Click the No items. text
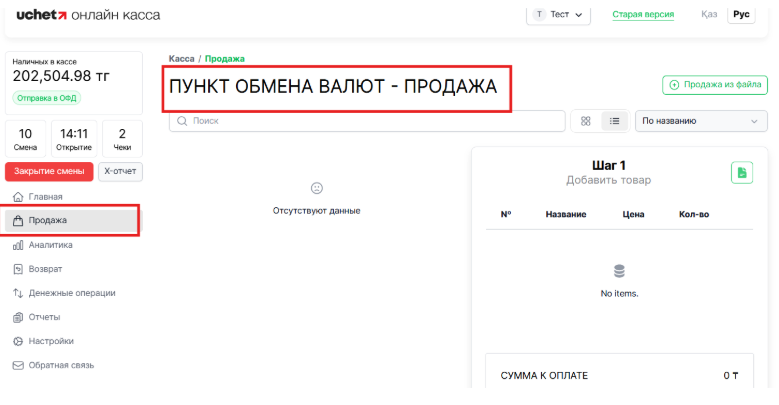 [620, 294]
